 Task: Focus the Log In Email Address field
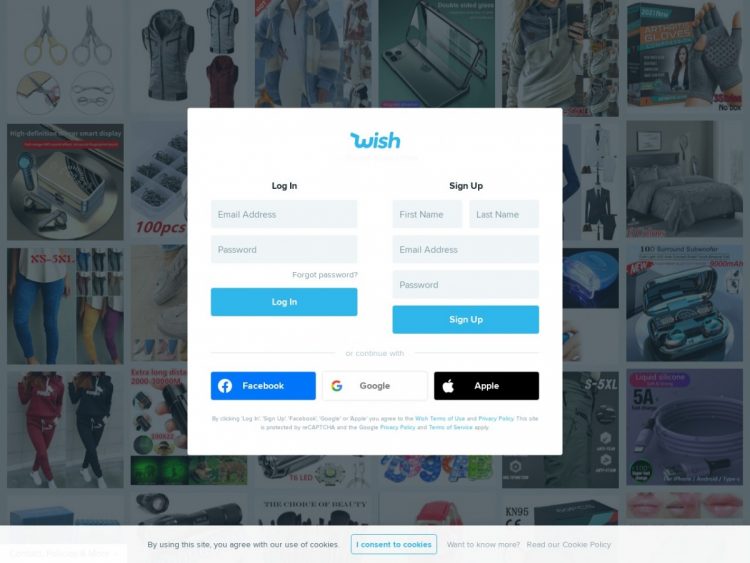[x=284, y=214]
